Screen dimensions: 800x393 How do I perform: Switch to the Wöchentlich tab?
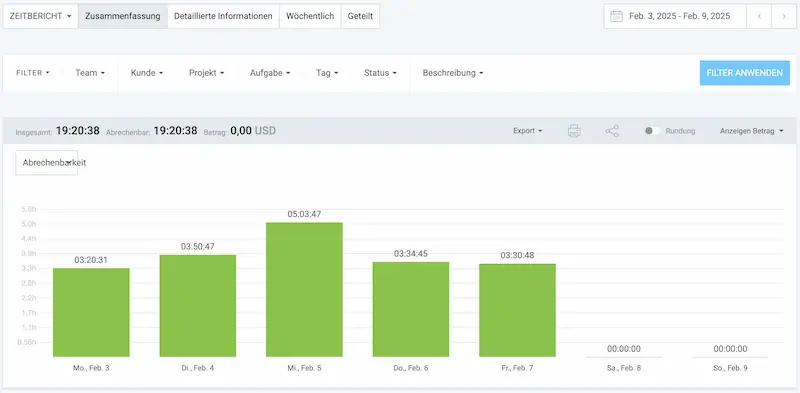coord(310,16)
